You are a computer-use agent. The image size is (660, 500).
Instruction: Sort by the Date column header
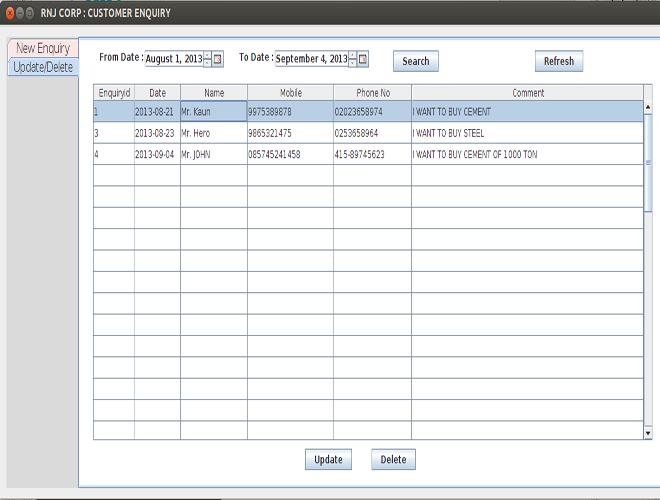coord(157,93)
